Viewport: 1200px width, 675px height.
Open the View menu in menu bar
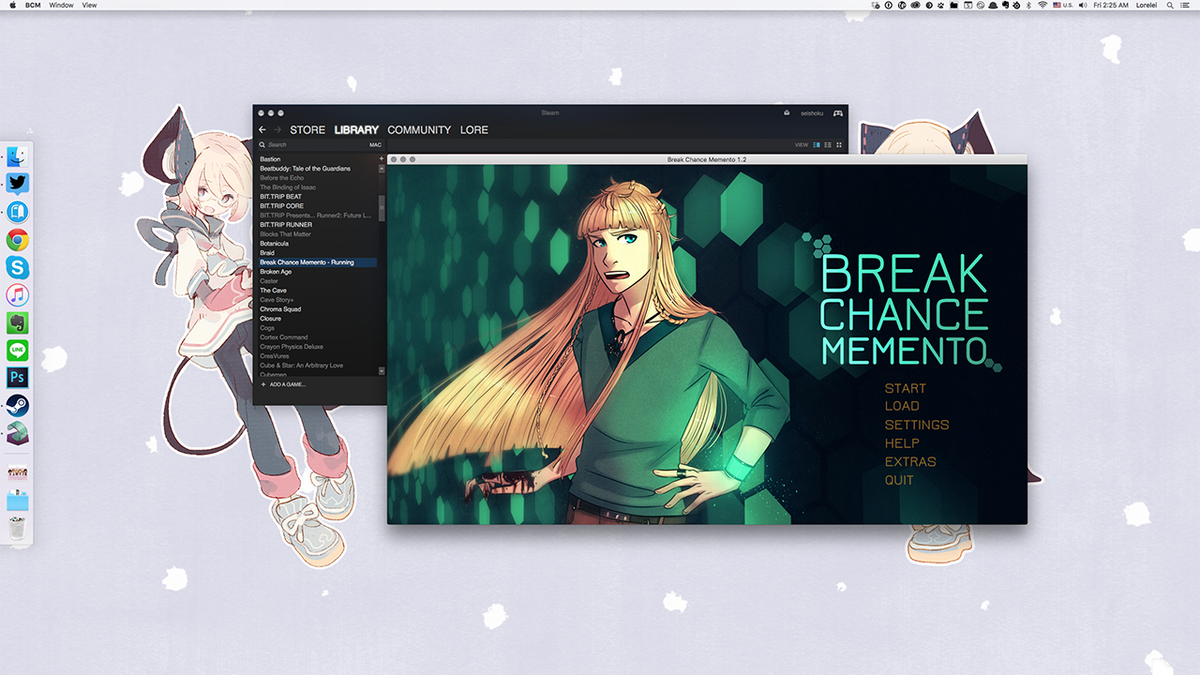(90, 5)
